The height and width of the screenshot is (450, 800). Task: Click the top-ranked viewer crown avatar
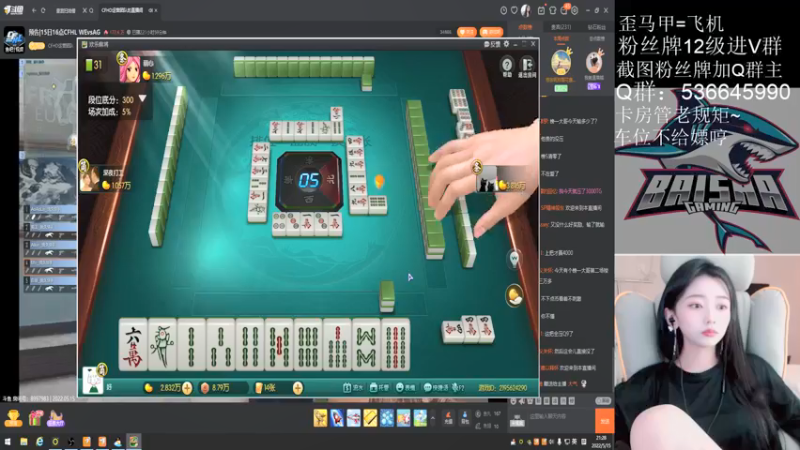point(561,63)
